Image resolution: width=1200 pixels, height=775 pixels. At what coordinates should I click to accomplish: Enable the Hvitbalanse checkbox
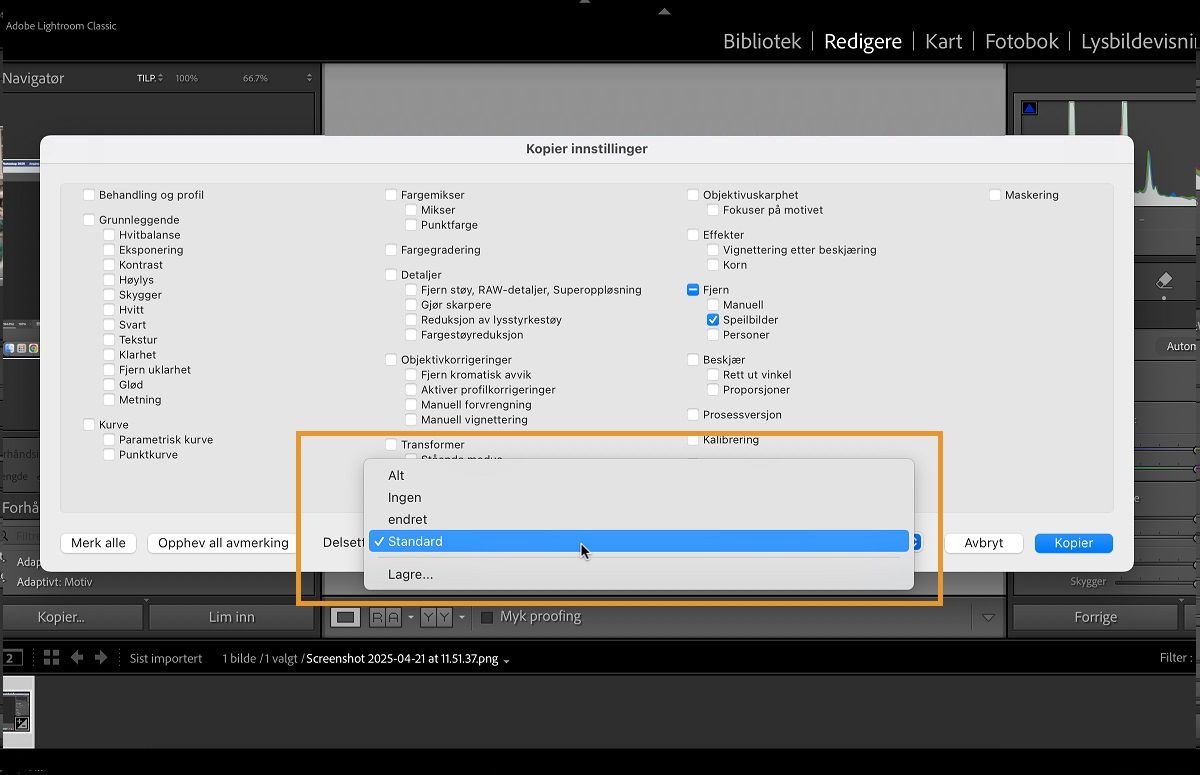[x=108, y=234]
